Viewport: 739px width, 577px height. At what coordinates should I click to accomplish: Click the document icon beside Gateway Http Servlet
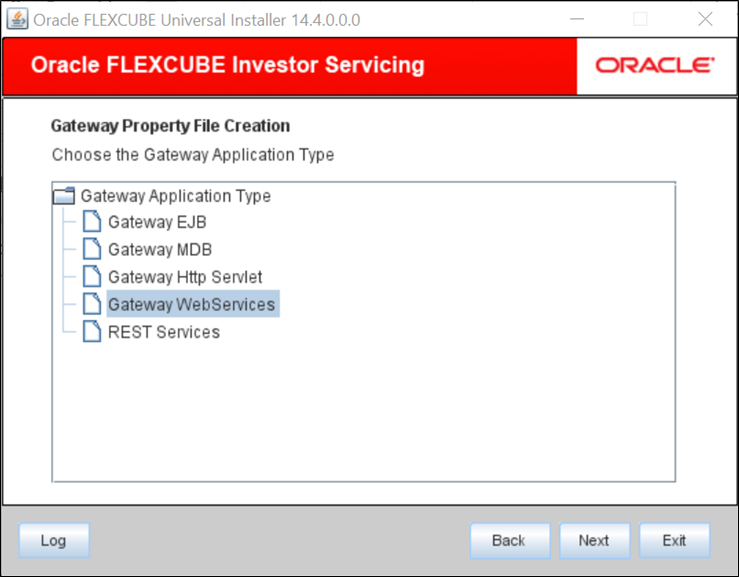[92, 276]
